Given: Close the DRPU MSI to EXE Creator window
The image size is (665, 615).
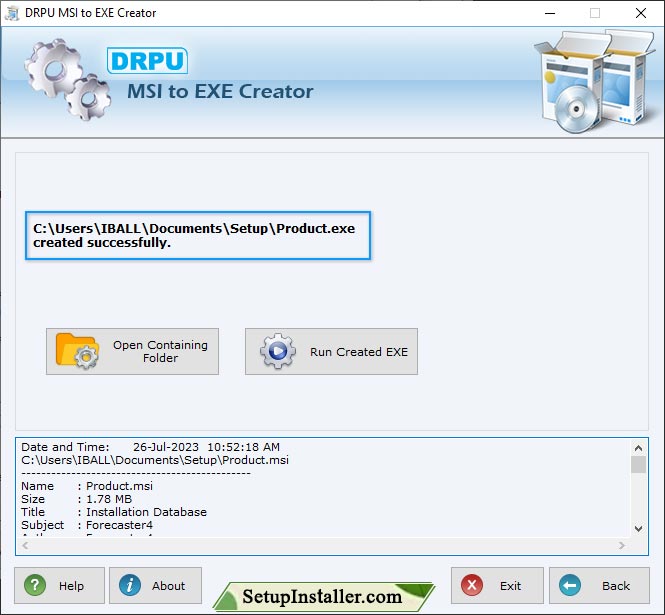Looking at the screenshot, I should 641,13.
